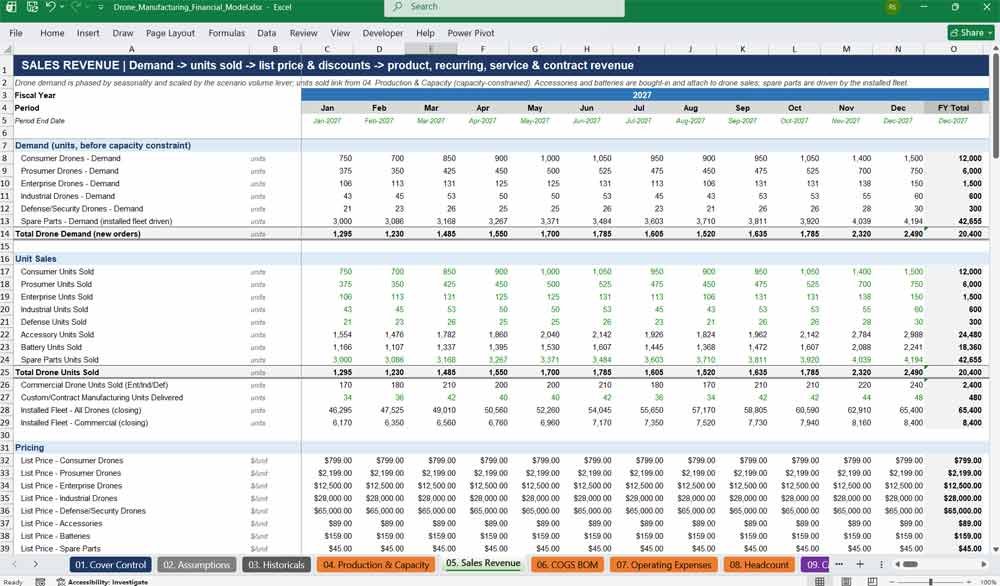Go to the Data ribbon tab
This screenshot has height=586, width=1000.
point(267,33)
